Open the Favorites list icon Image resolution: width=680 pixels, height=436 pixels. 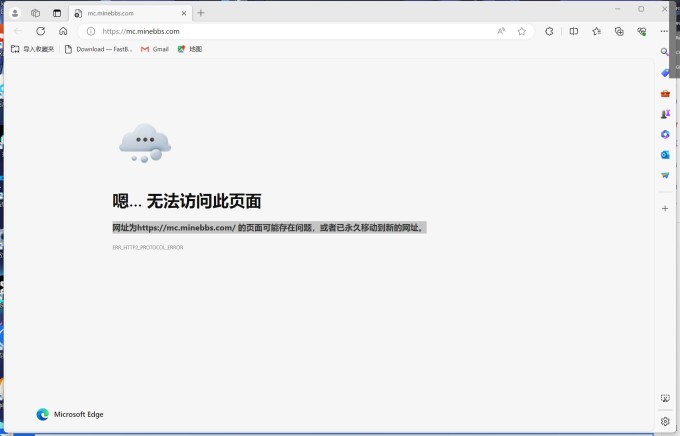point(597,31)
